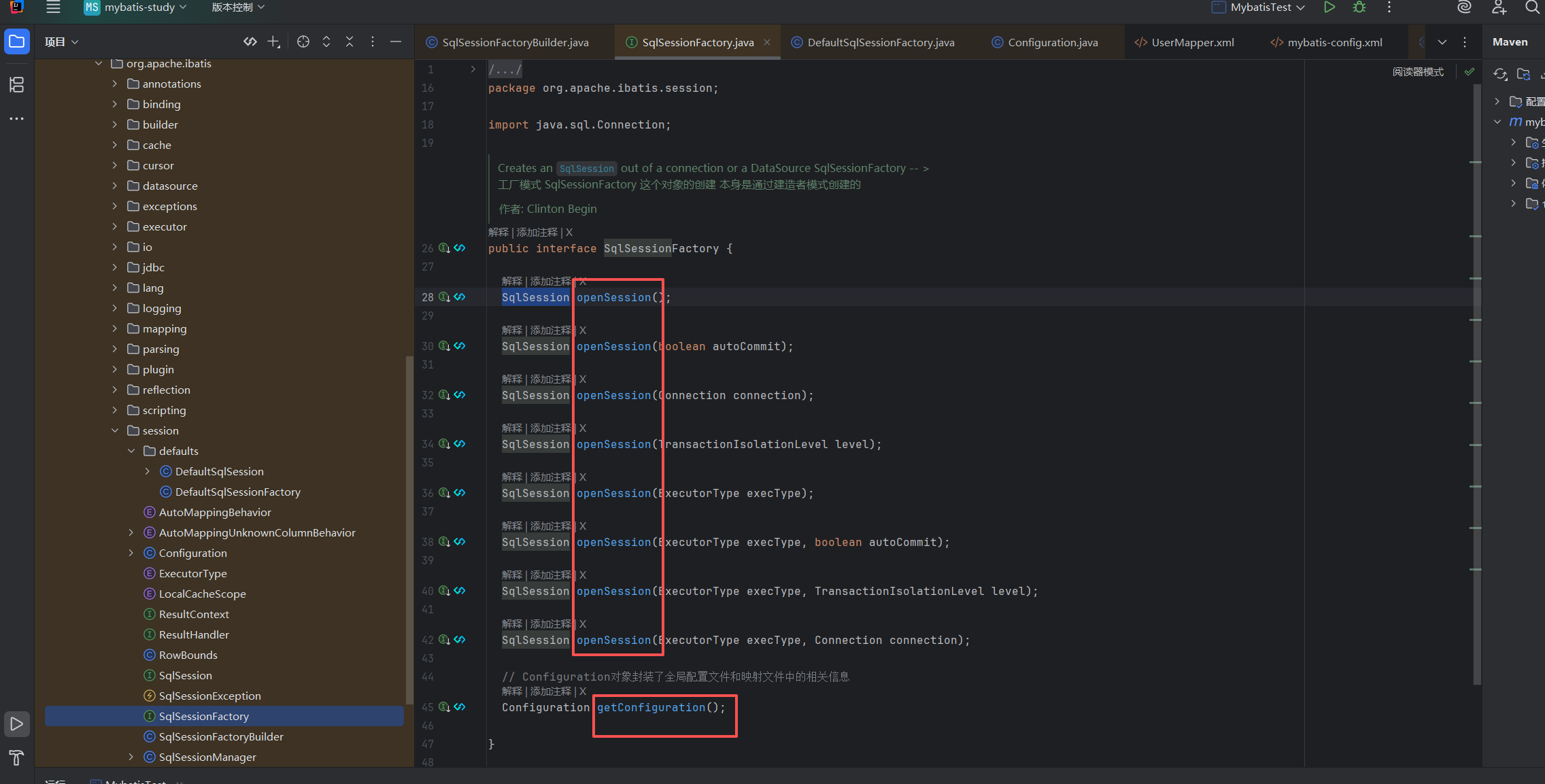
Task: Reload Maven projects icon
Action: (x=1501, y=74)
